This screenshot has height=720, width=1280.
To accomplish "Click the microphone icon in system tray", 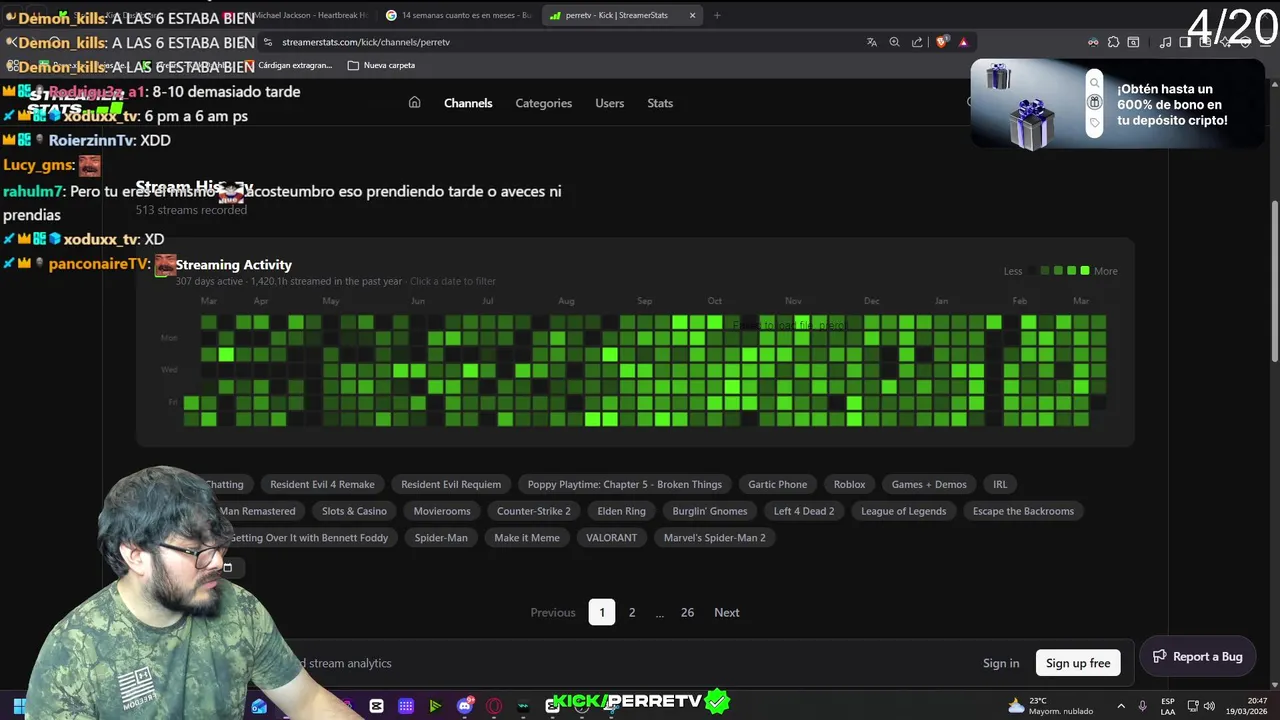I will coord(1142,706).
